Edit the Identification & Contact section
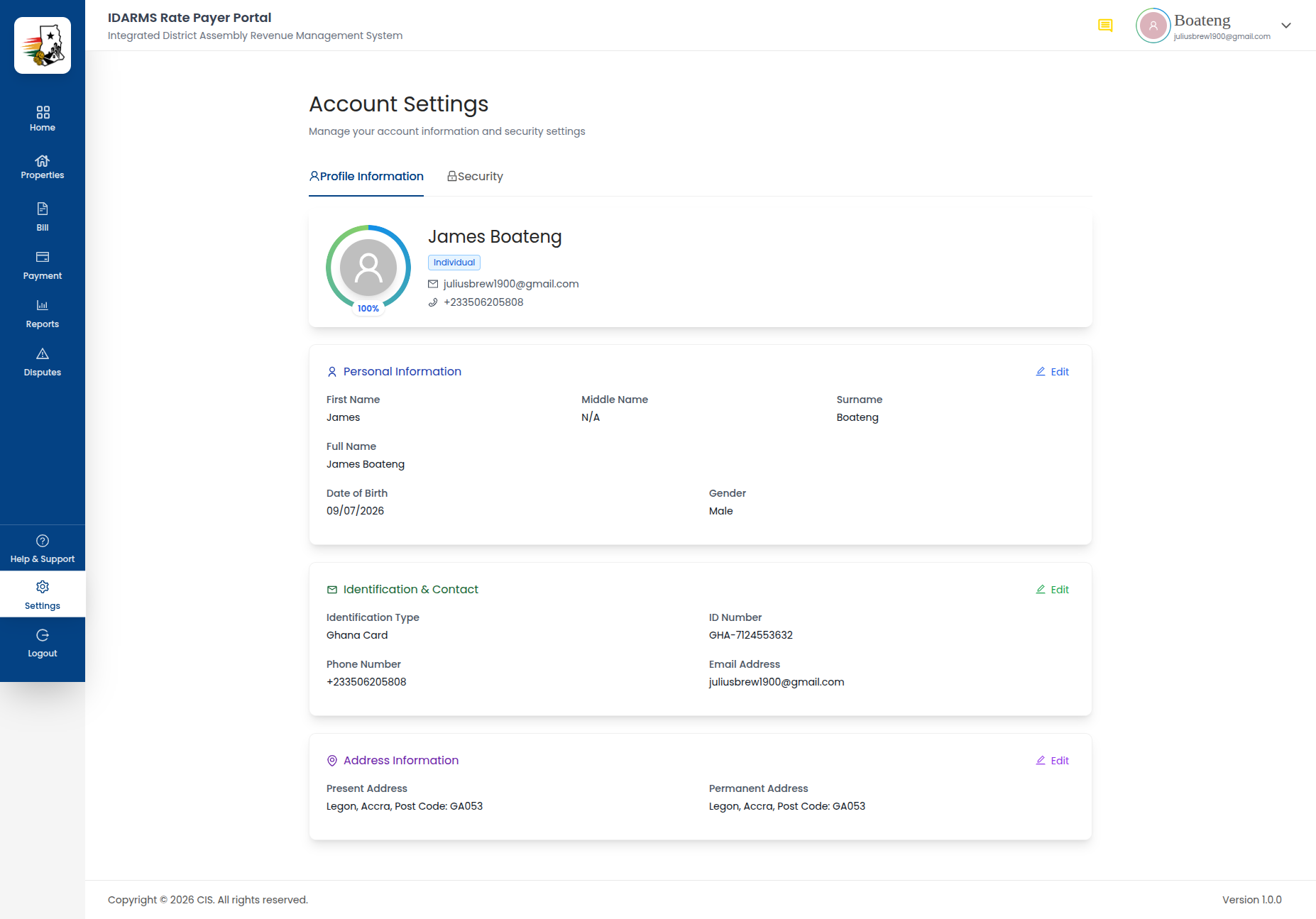 click(x=1052, y=590)
